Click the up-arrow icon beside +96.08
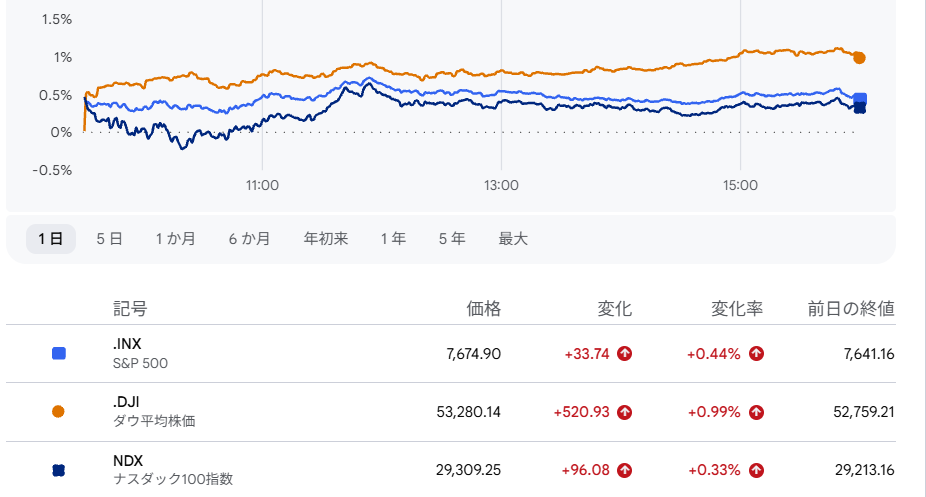The width and height of the screenshot is (926, 497). tap(624, 470)
